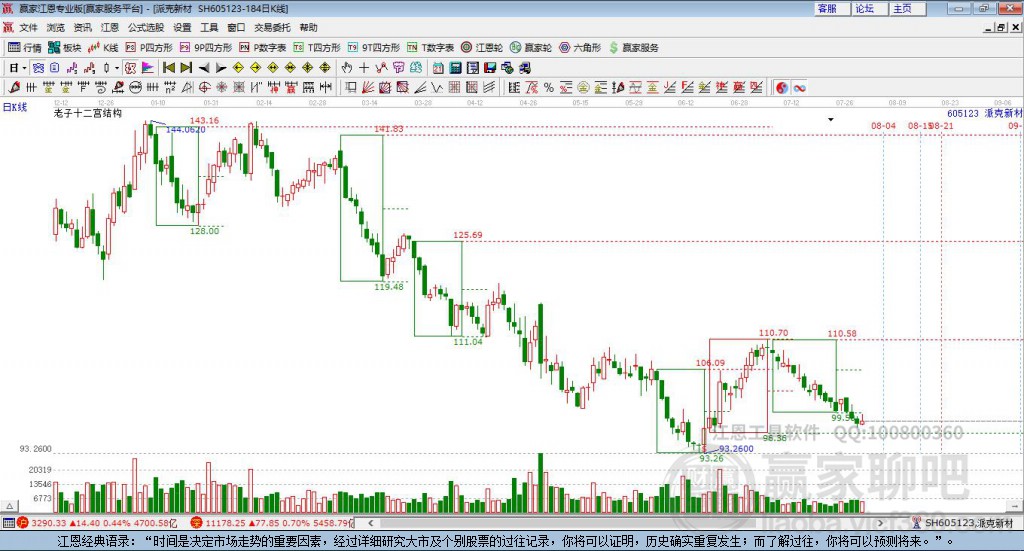The height and width of the screenshot is (551, 1024).
Task: Open the 9P四方形 tool
Action: 206,48
